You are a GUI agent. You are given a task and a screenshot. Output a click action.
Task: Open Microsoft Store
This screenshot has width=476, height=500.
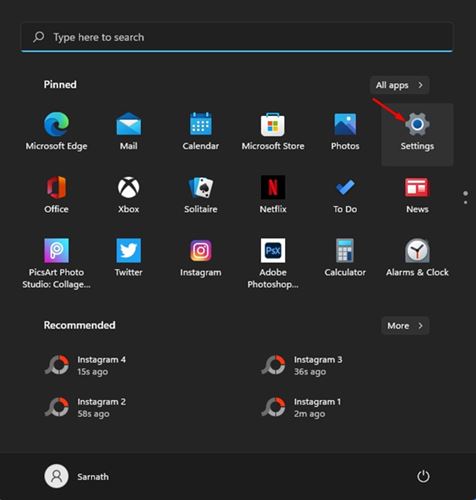point(273,132)
